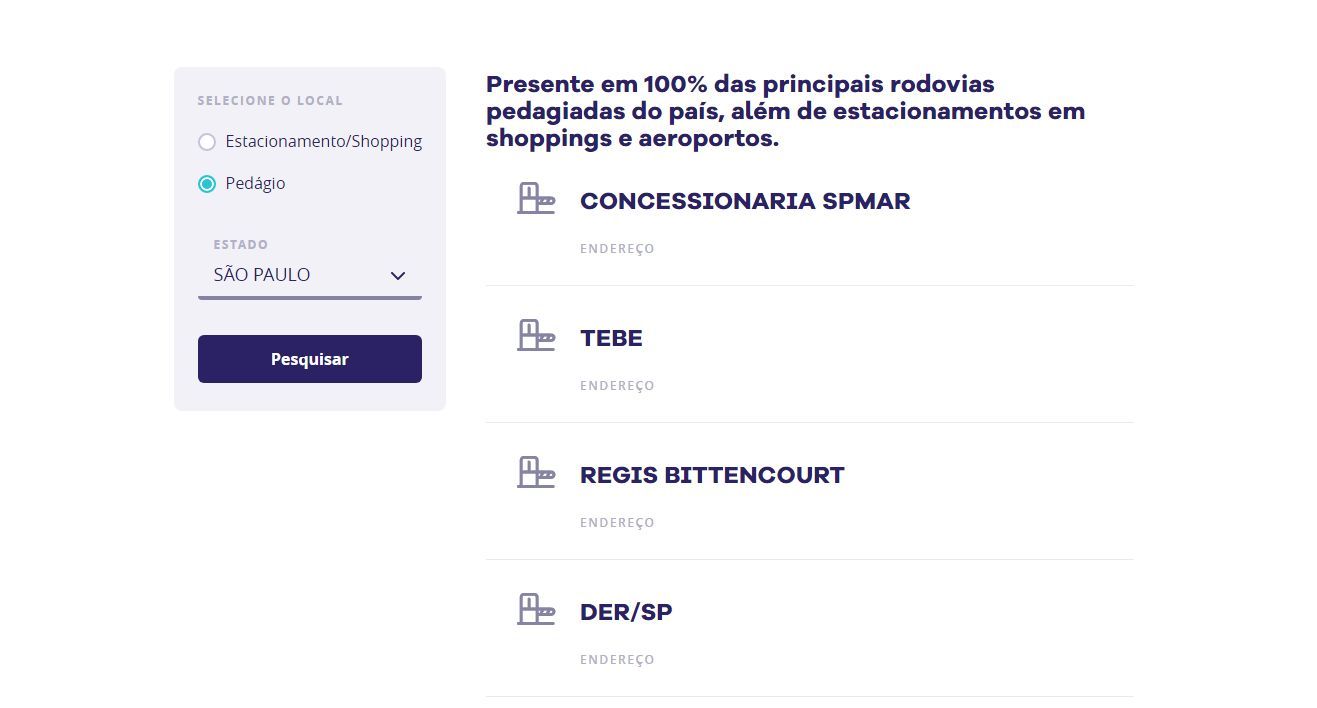Click ENDEREÇO label under CONCESSIONARIA SPMAR

(617, 249)
